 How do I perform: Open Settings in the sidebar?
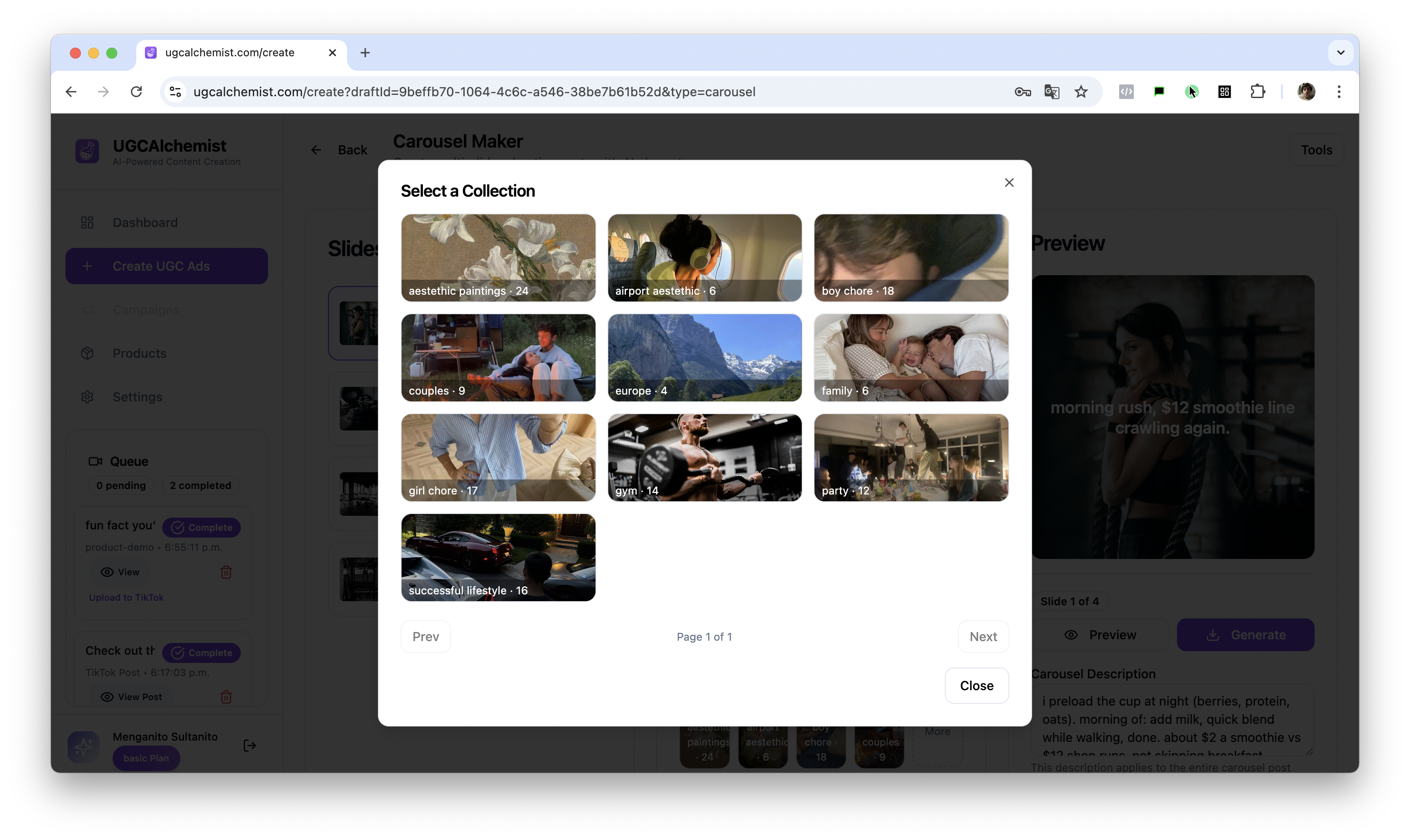coord(166,397)
